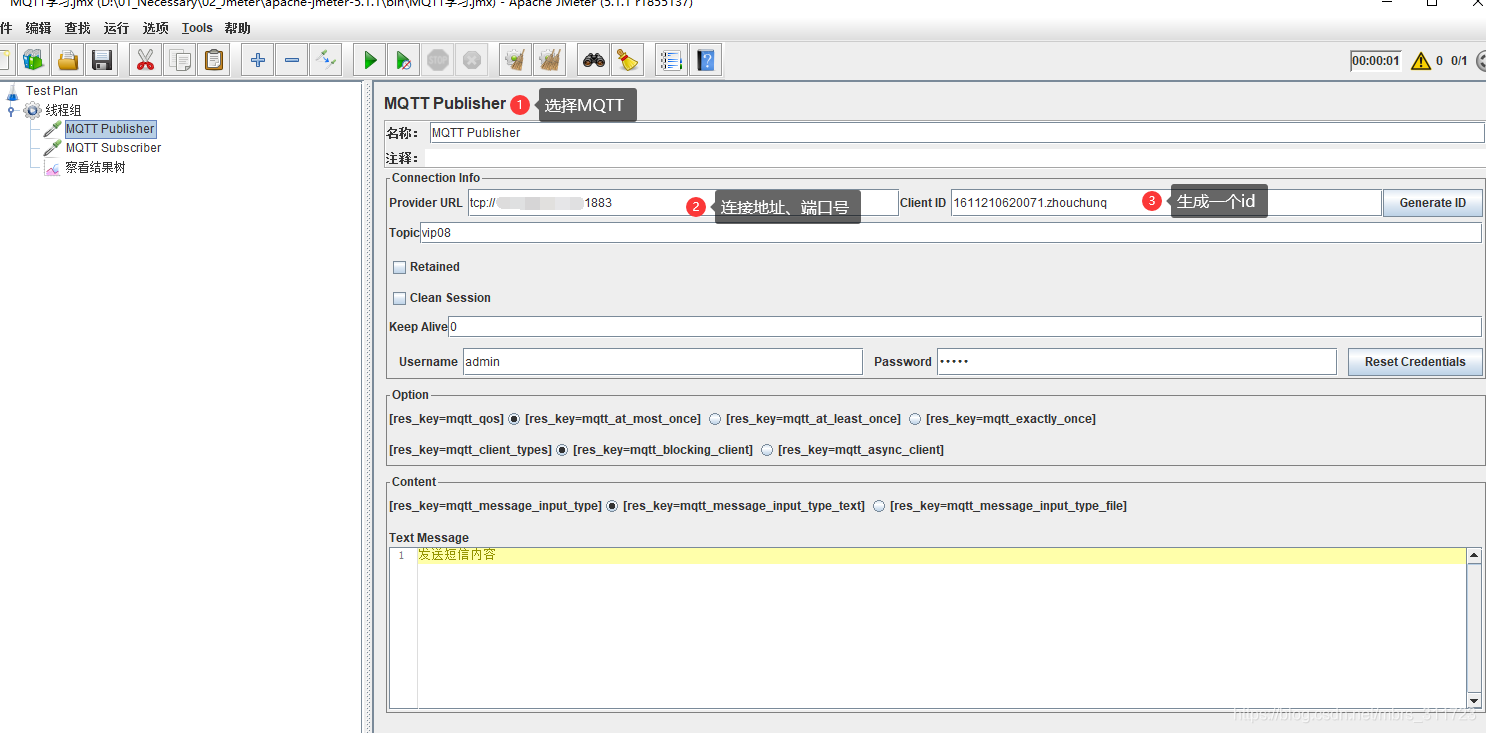Screen dimensions: 1486x733
Task: Select mqtt_message_input_type_text radio option
Action: click(x=612, y=506)
